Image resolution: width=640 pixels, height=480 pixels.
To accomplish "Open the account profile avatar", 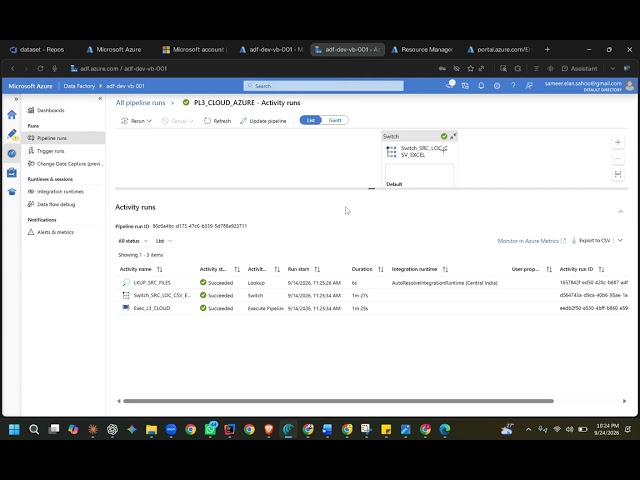I will [x=630, y=86].
